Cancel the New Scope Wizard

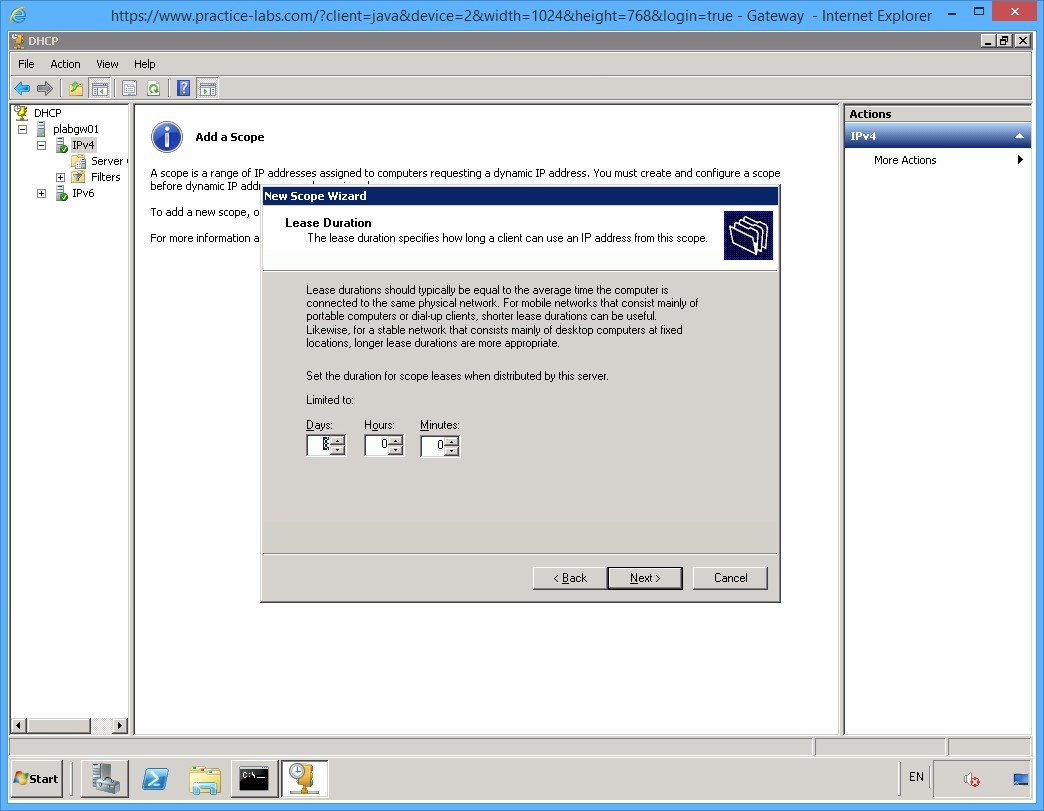(730, 577)
